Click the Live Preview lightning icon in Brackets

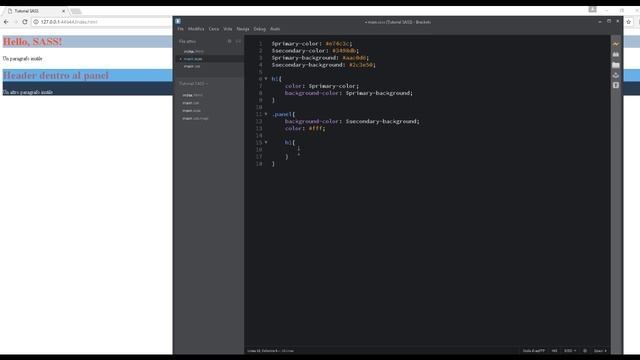click(616, 44)
